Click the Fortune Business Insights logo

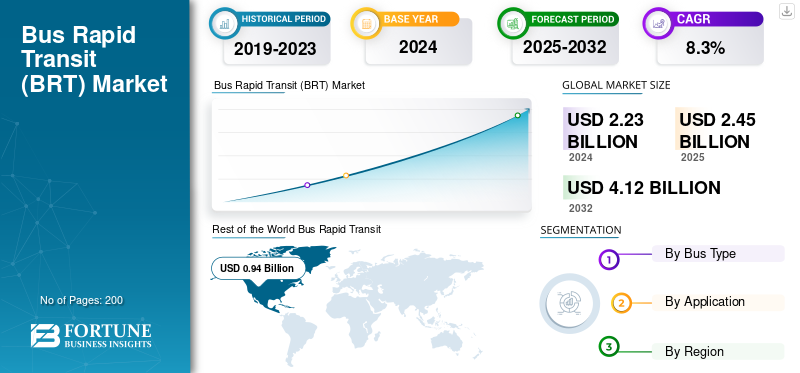[91, 335]
